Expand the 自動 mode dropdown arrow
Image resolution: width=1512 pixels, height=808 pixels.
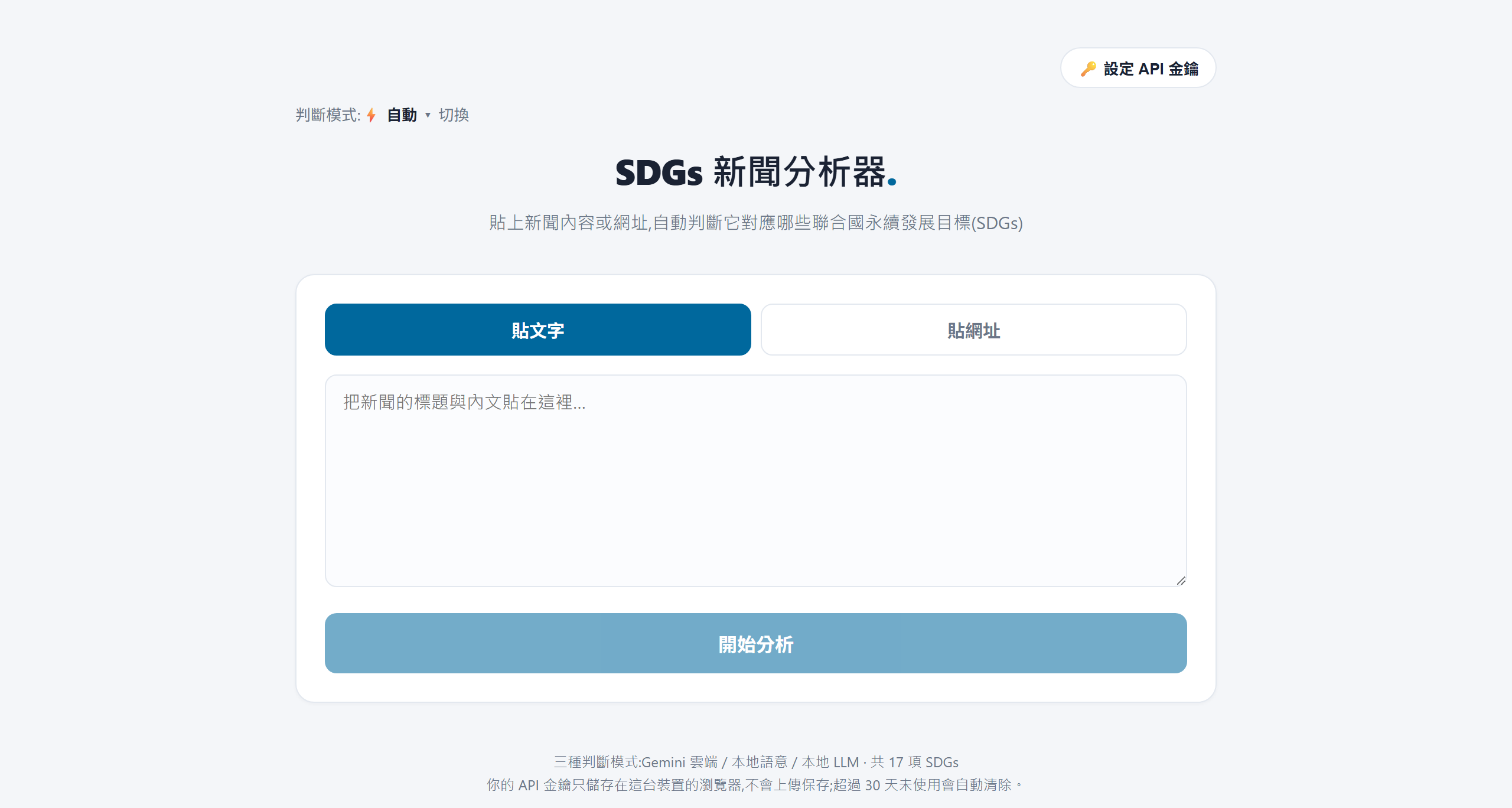[x=428, y=115]
